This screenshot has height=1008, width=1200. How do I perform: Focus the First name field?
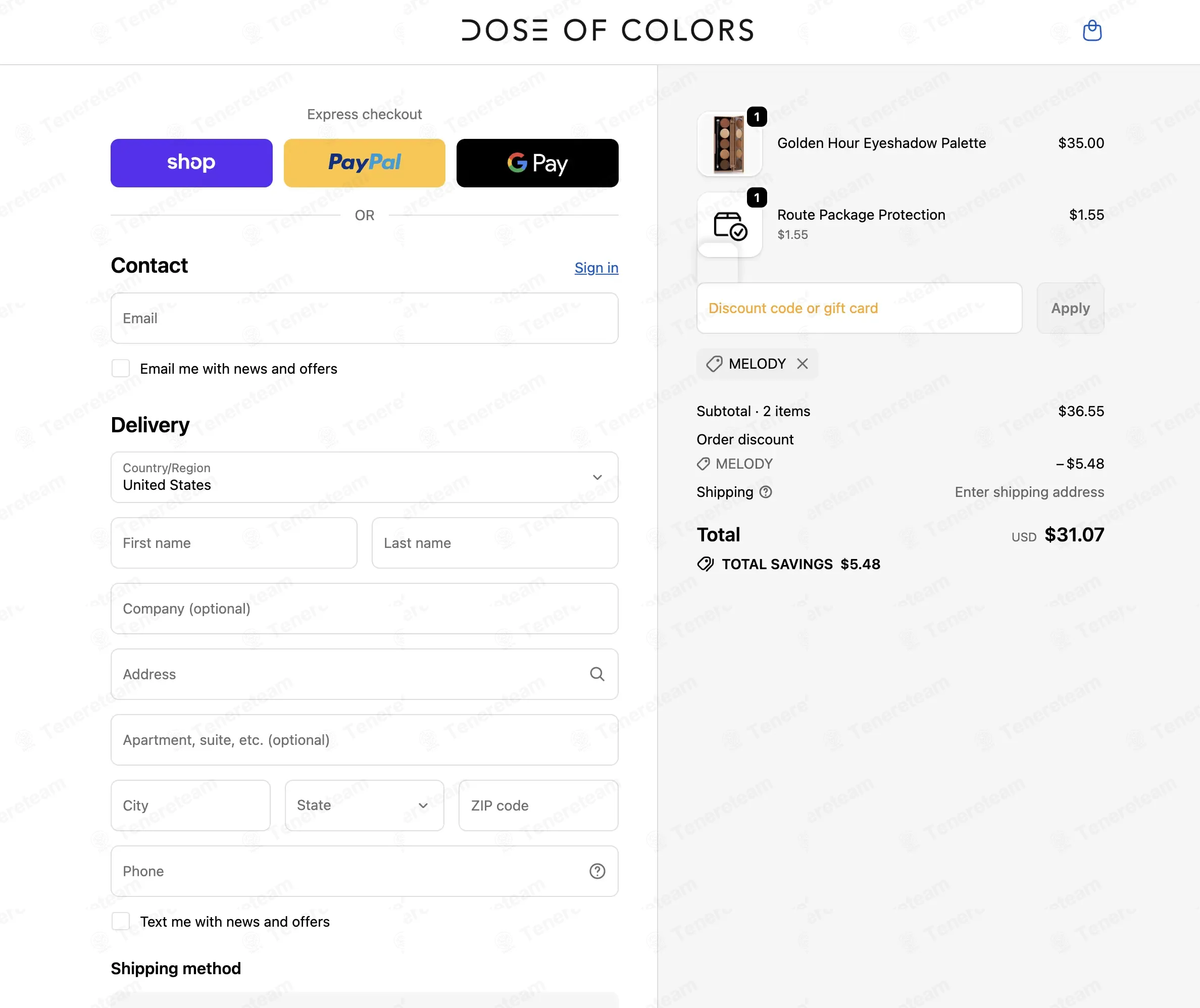click(234, 543)
